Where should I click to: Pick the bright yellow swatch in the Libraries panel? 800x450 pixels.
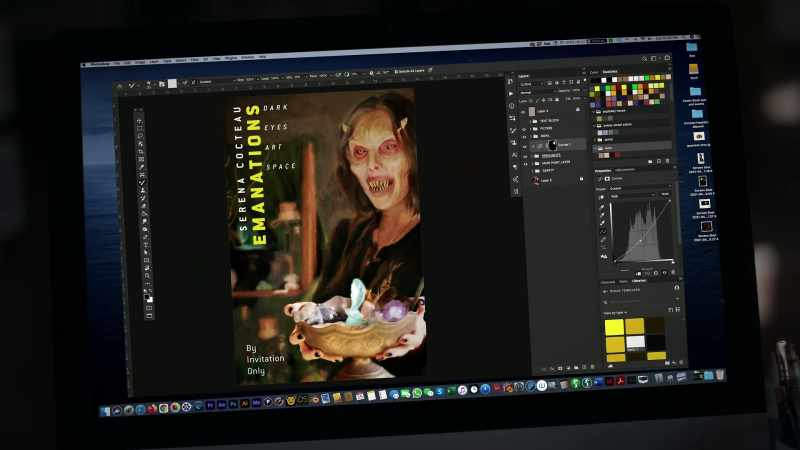(x=614, y=327)
